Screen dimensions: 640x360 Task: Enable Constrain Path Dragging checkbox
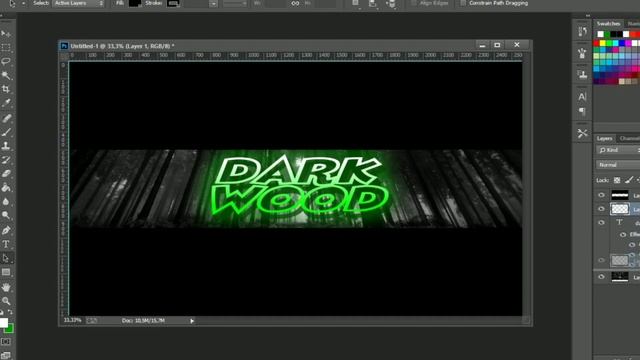pyautogui.click(x=463, y=3)
